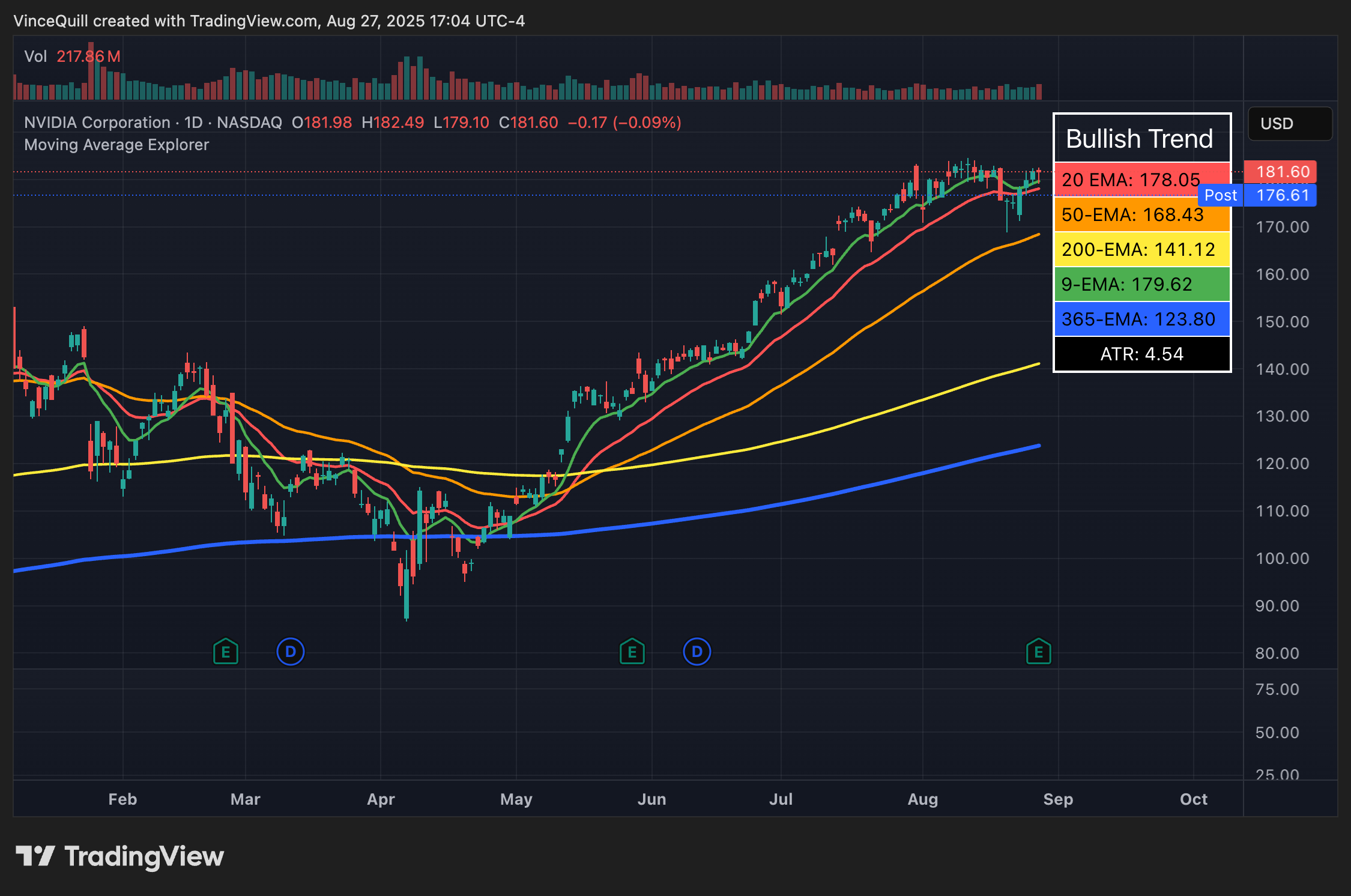Toggle visibility of the Moving Average Explorer indicator

click(116, 145)
